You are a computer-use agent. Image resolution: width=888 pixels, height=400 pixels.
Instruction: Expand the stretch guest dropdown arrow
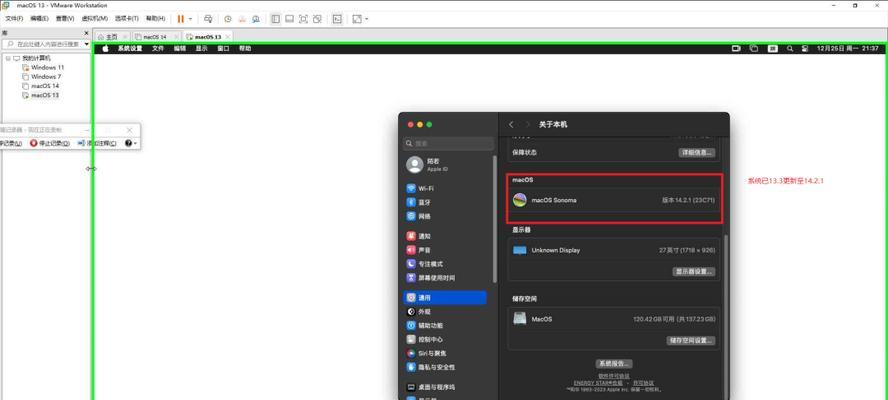(x=367, y=19)
